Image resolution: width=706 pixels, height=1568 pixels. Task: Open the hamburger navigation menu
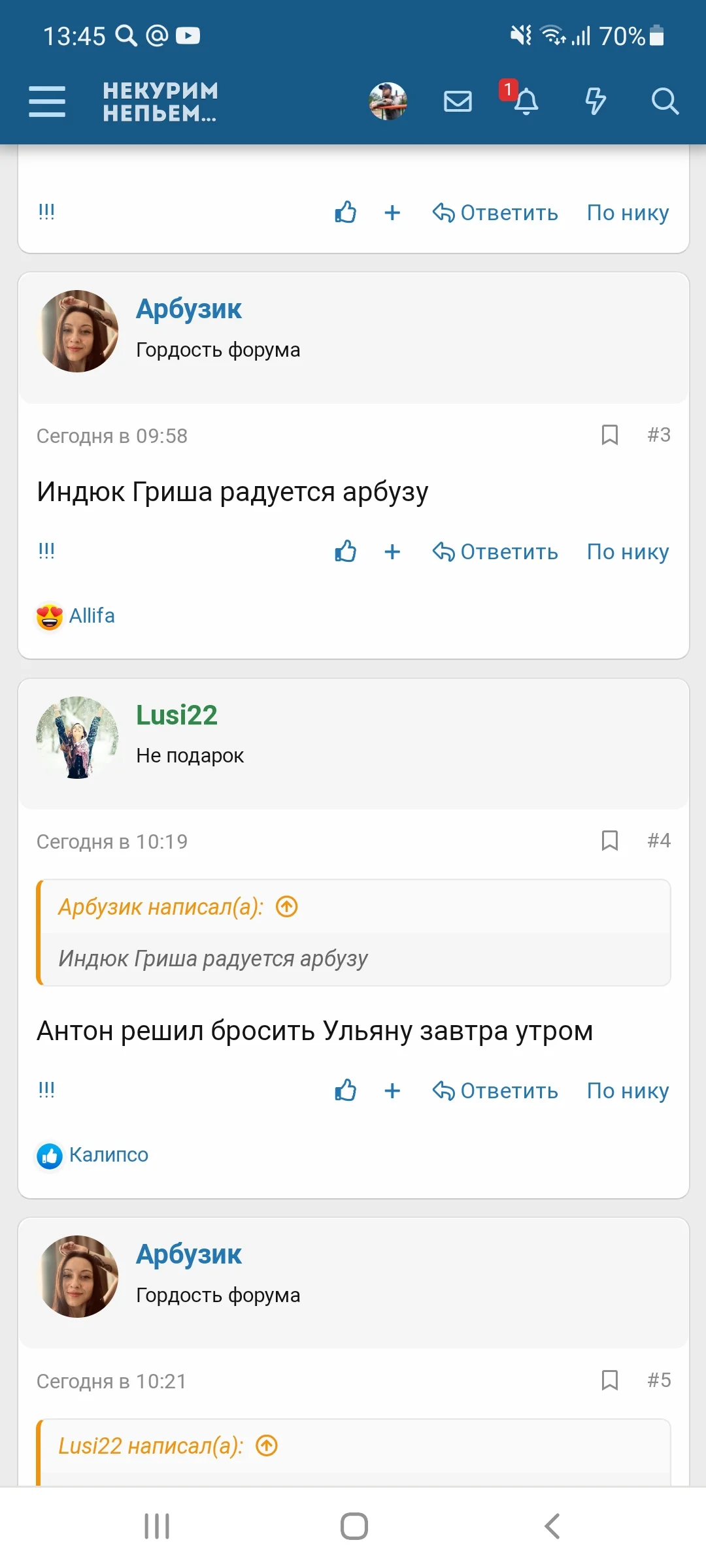pos(46,101)
